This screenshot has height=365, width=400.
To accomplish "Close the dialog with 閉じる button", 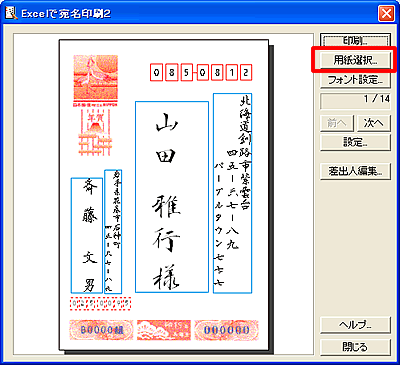I will (x=355, y=347).
